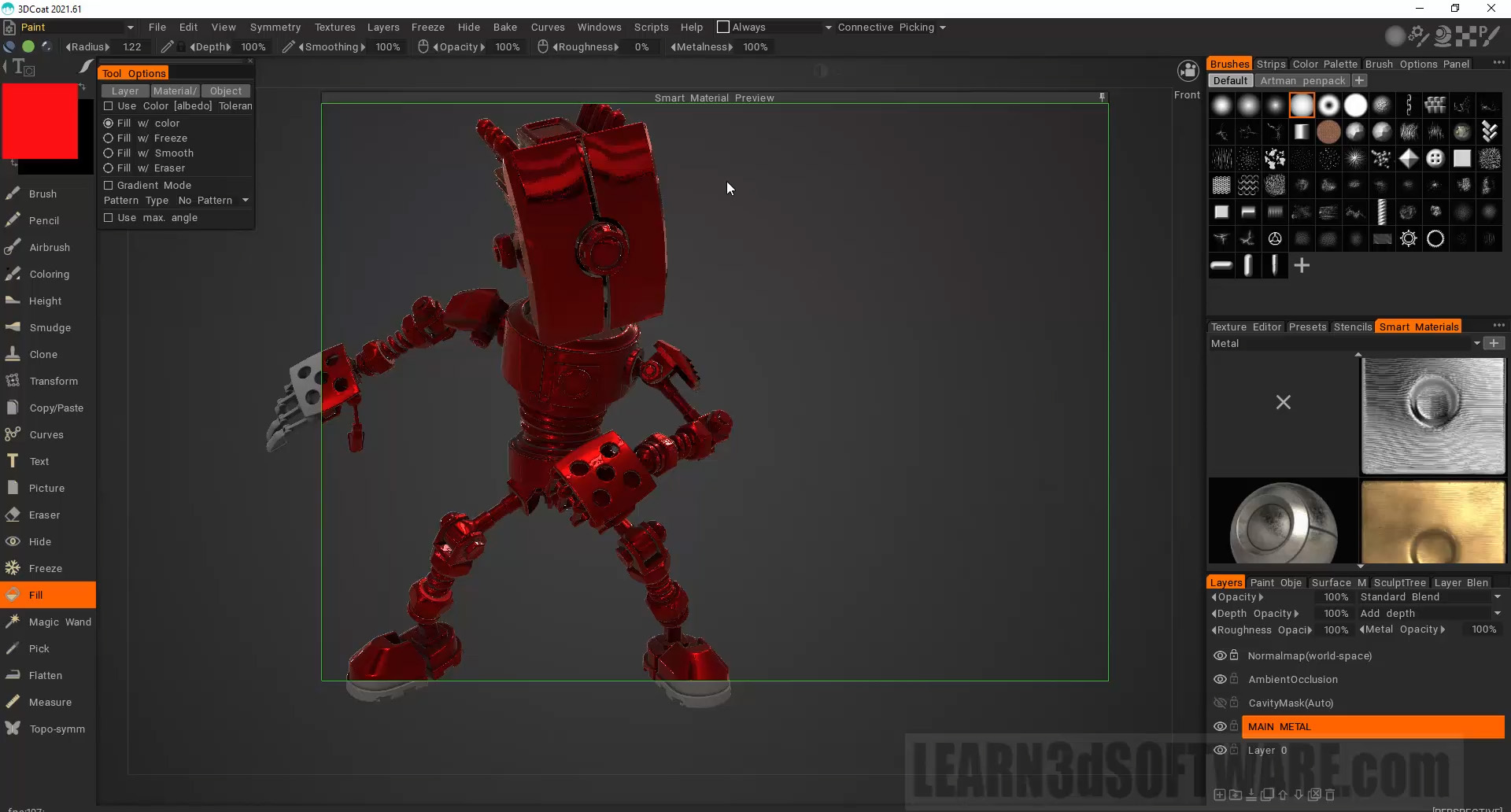Hide the AmbientOcclusion layer
1511x812 pixels.
point(1220,679)
